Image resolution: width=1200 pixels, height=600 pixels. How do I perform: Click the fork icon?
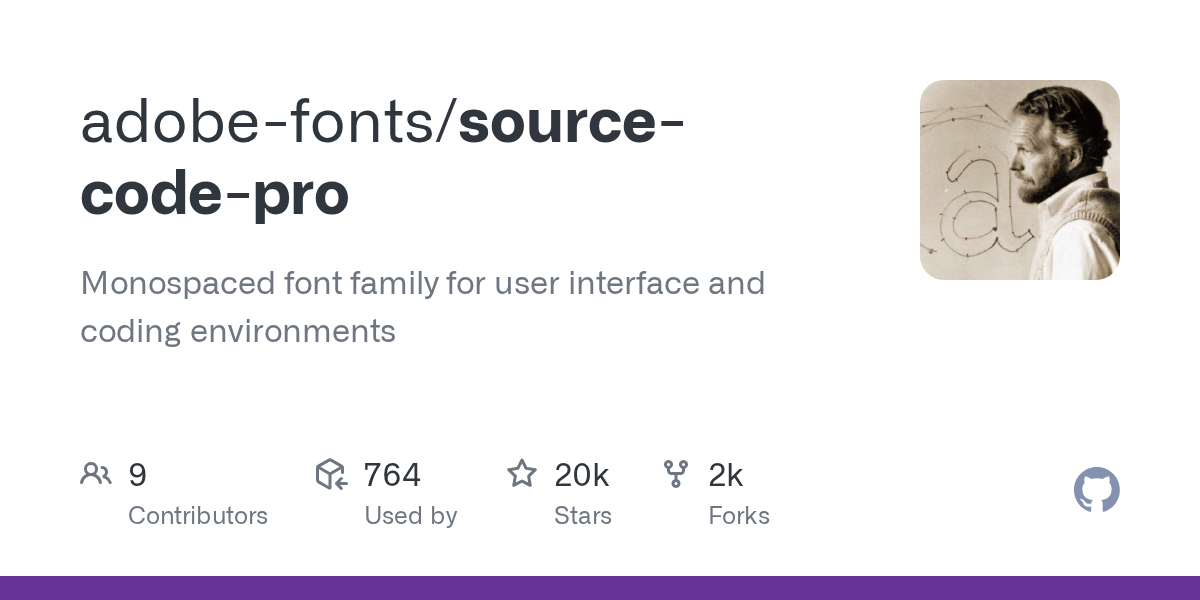tap(676, 474)
